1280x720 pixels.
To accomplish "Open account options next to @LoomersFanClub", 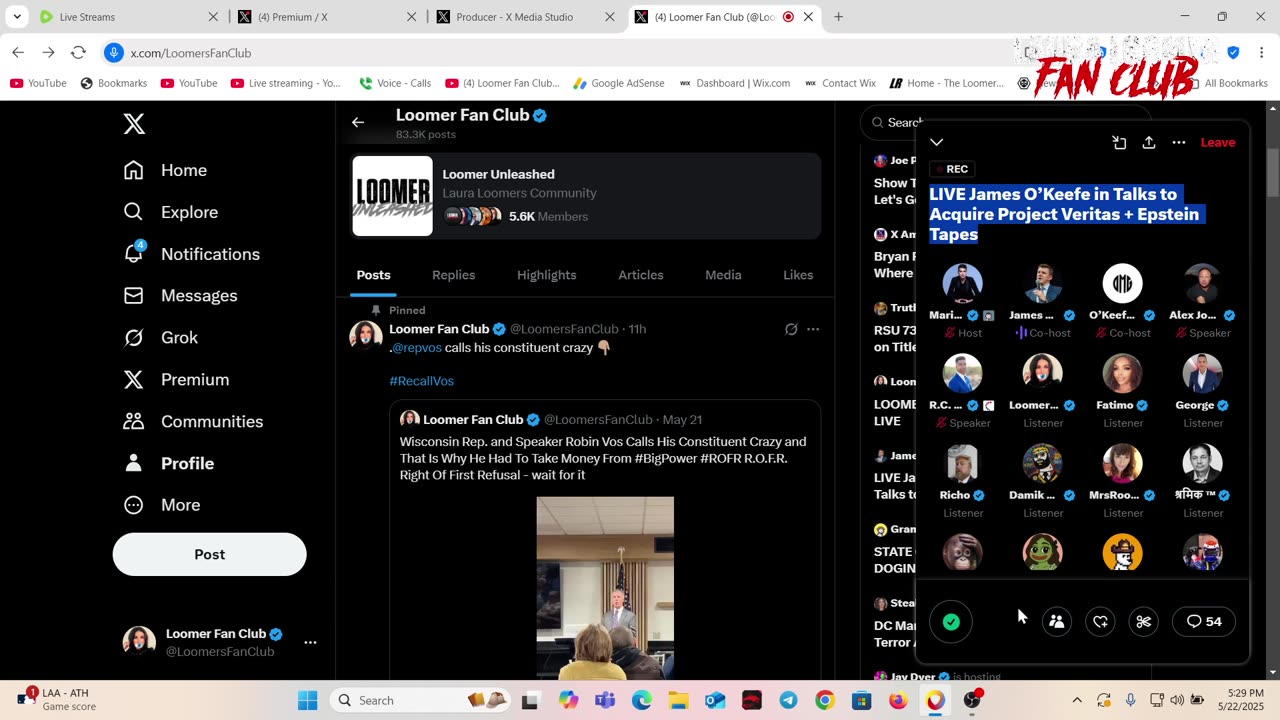I will pos(310,643).
